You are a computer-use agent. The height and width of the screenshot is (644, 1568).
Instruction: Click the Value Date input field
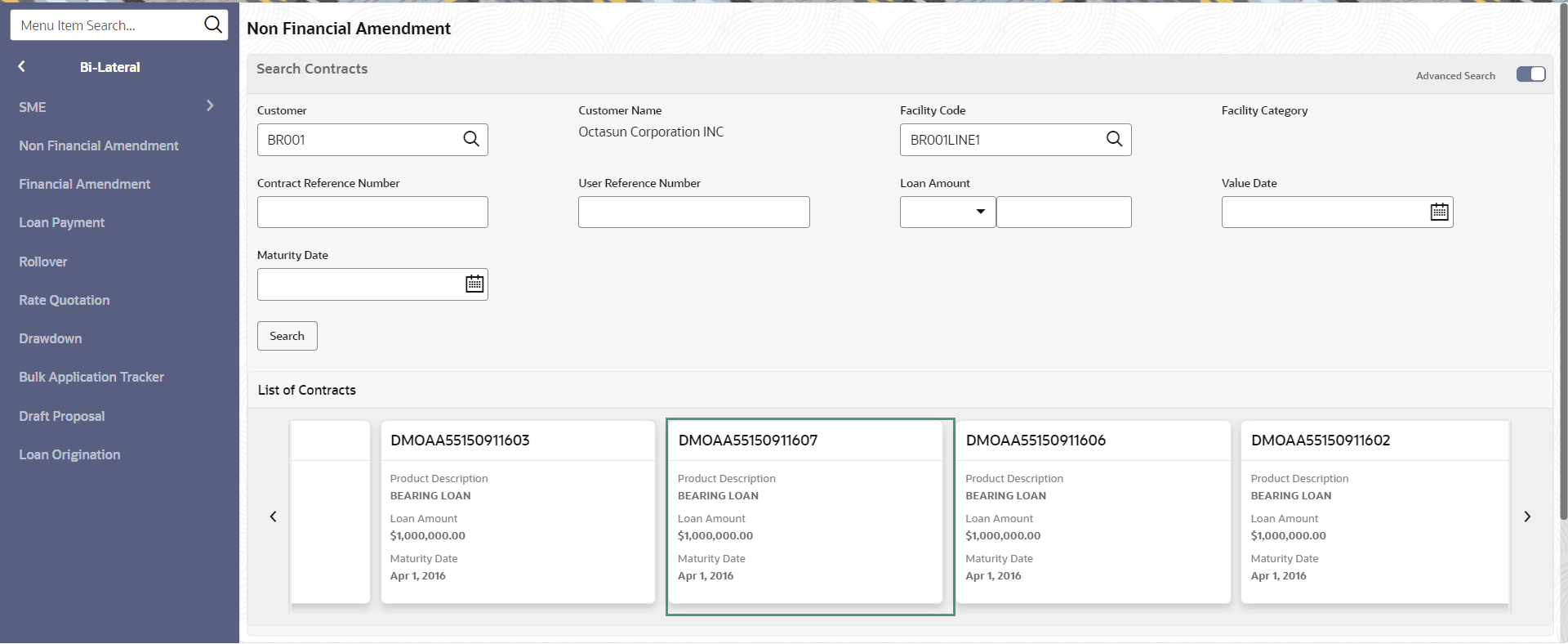tap(1337, 212)
